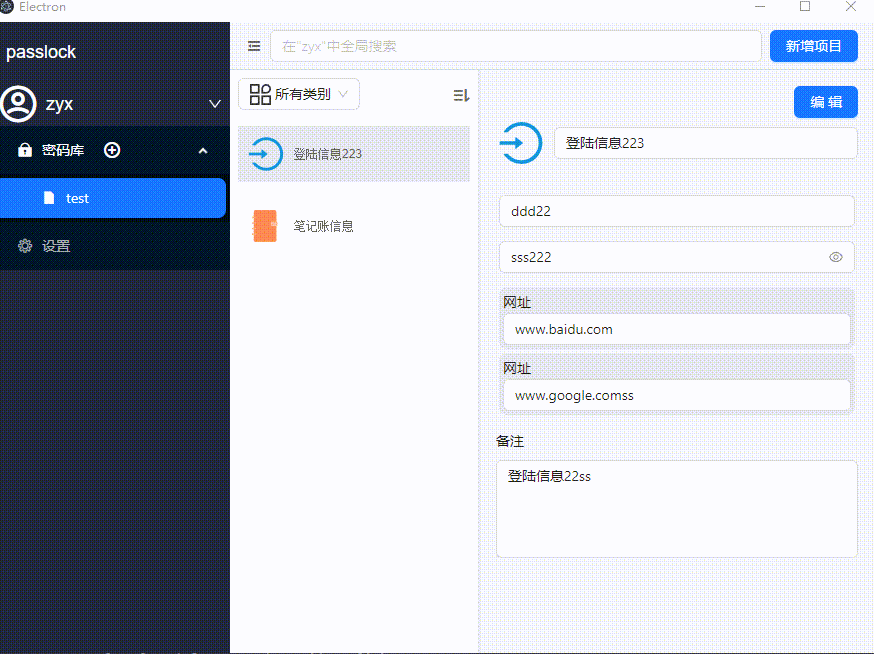Viewport: 874px width, 654px height.
Task: Click the add vault plus icon
Action: point(112,150)
